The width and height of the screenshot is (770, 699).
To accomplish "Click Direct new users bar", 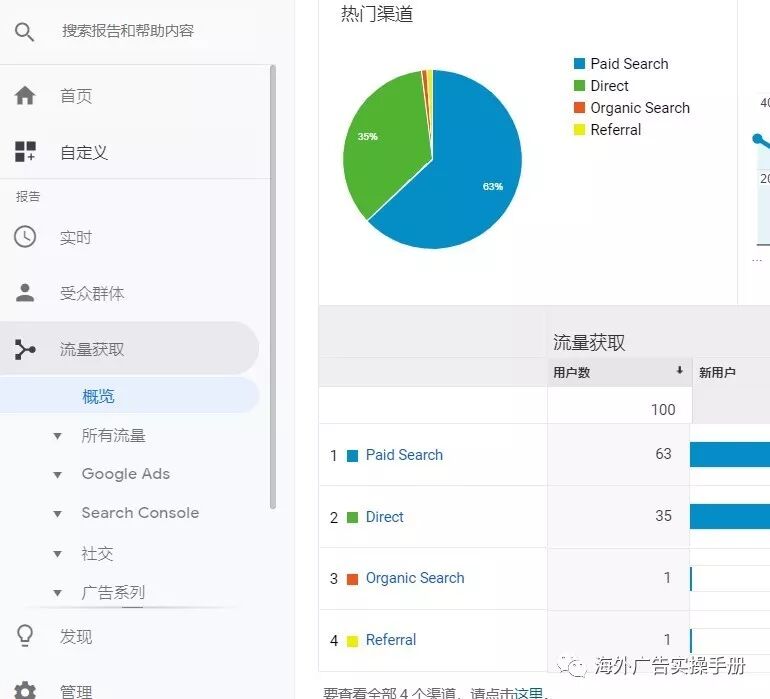I will [730, 516].
